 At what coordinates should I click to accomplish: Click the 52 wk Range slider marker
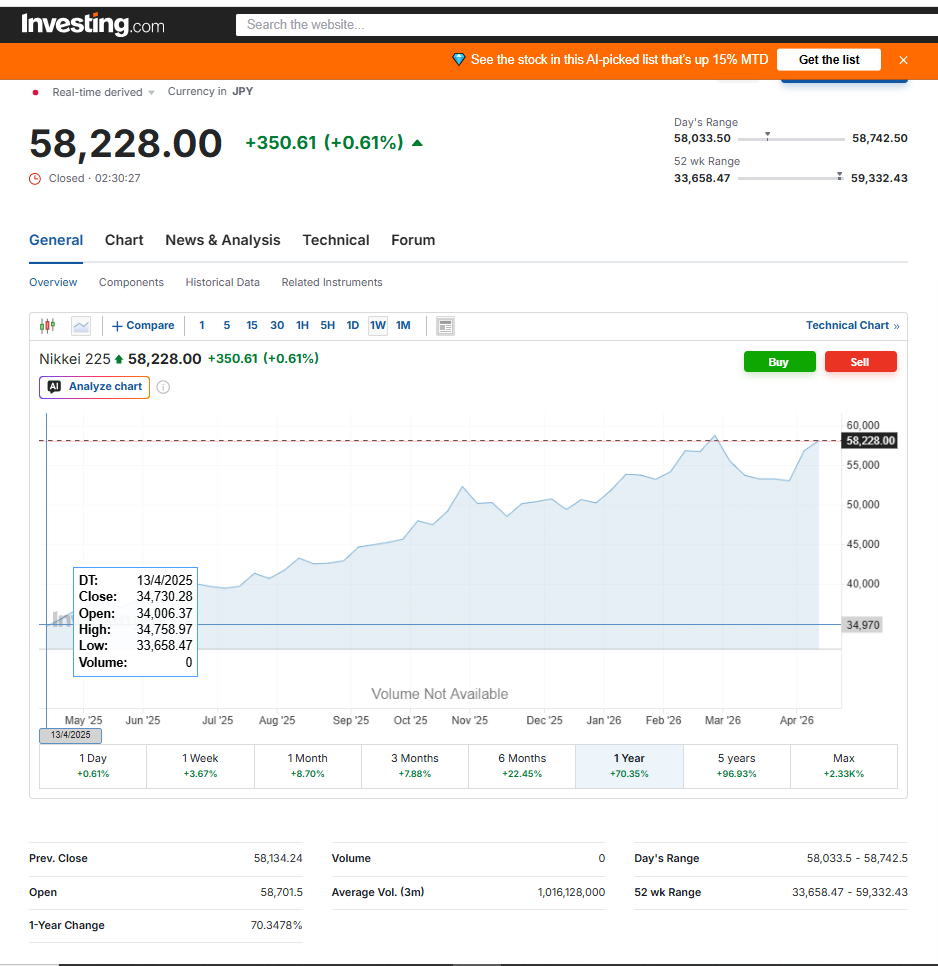[x=839, y=177]
